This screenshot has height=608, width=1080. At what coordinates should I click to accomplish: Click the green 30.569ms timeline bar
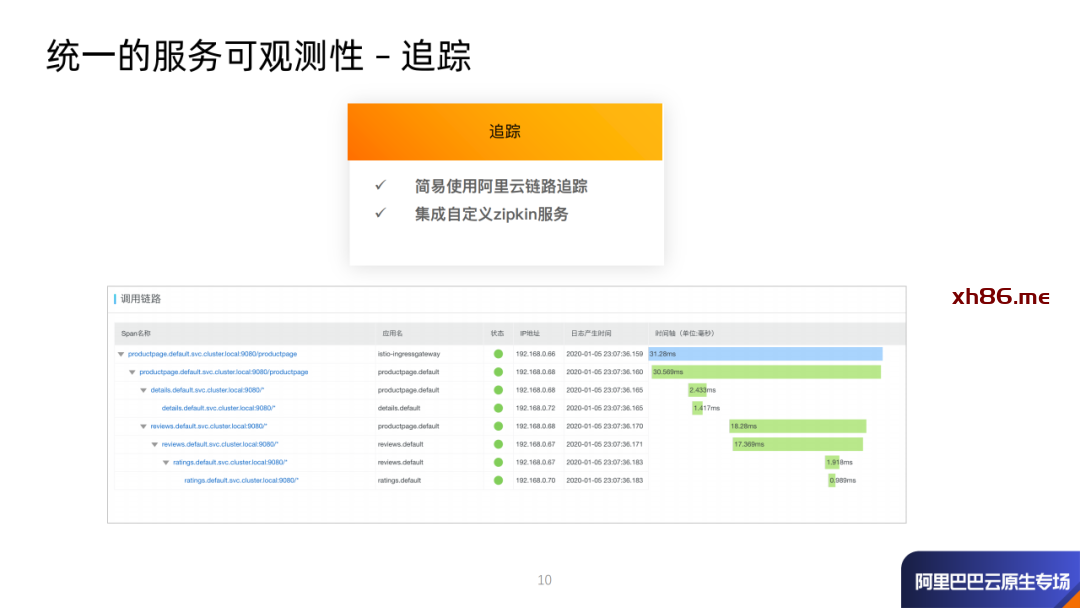point(766,372)
